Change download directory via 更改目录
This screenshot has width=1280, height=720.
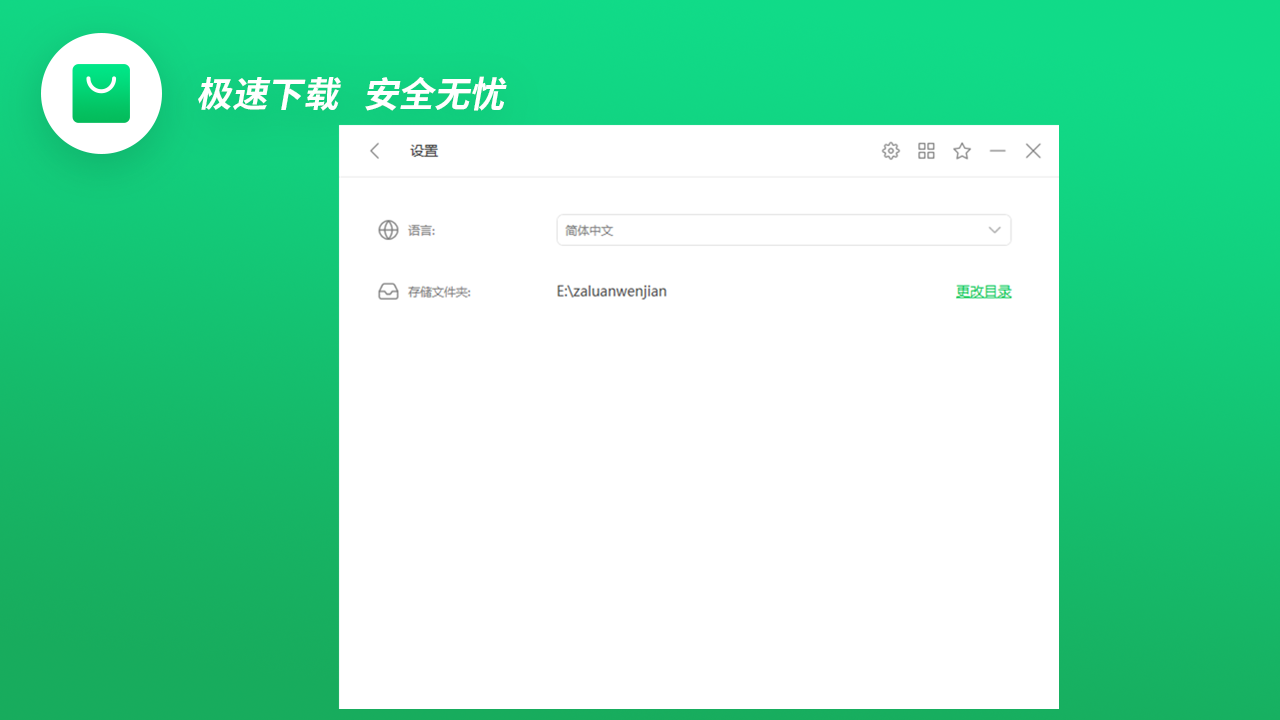(x=983, y=291)
